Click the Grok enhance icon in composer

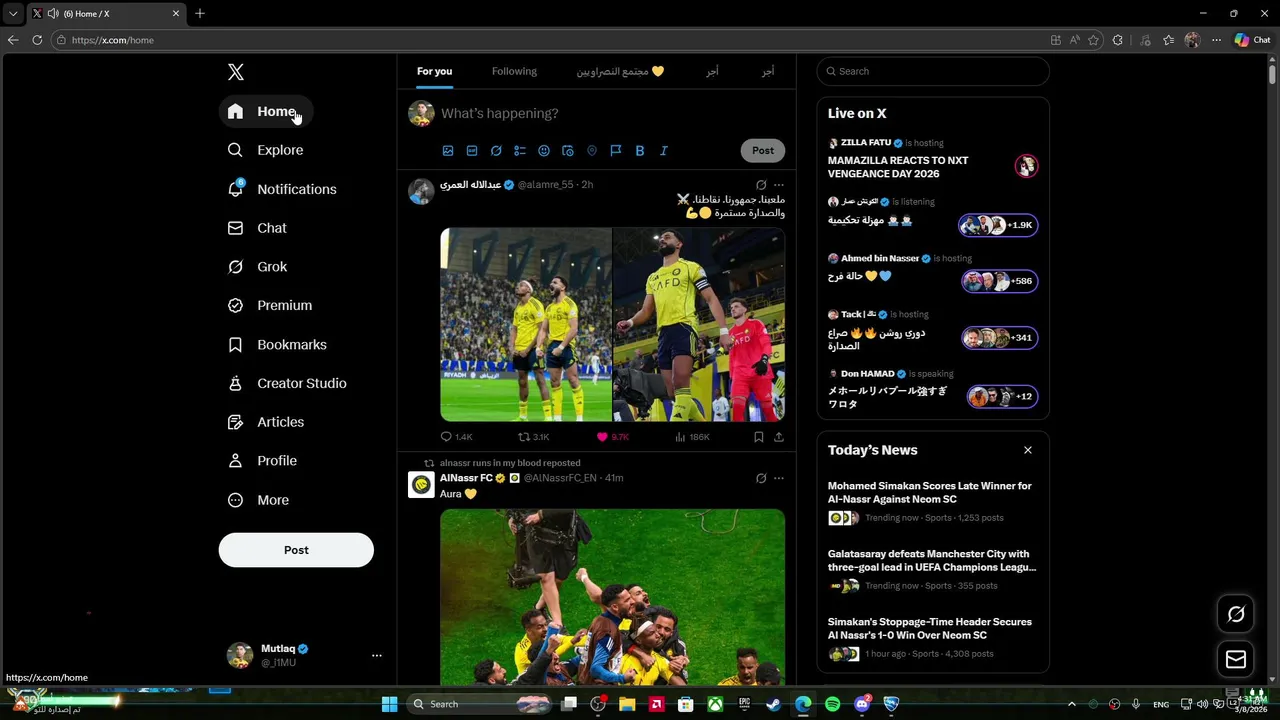pyautogui.click(x=496, y=150)
